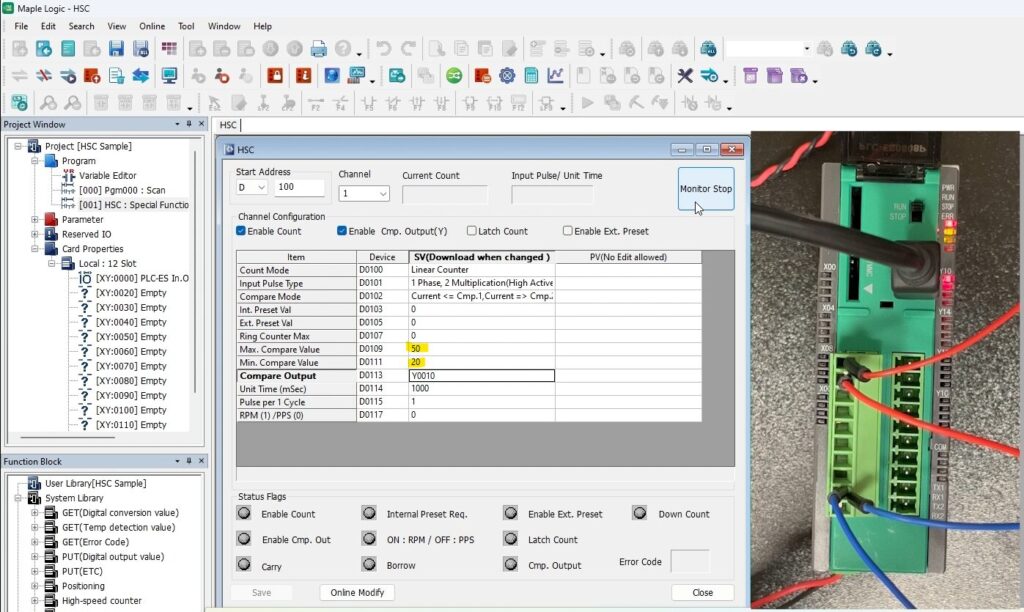Click the Compare Output Y0010 cell
1024x612 pixels.
point(481,376)
